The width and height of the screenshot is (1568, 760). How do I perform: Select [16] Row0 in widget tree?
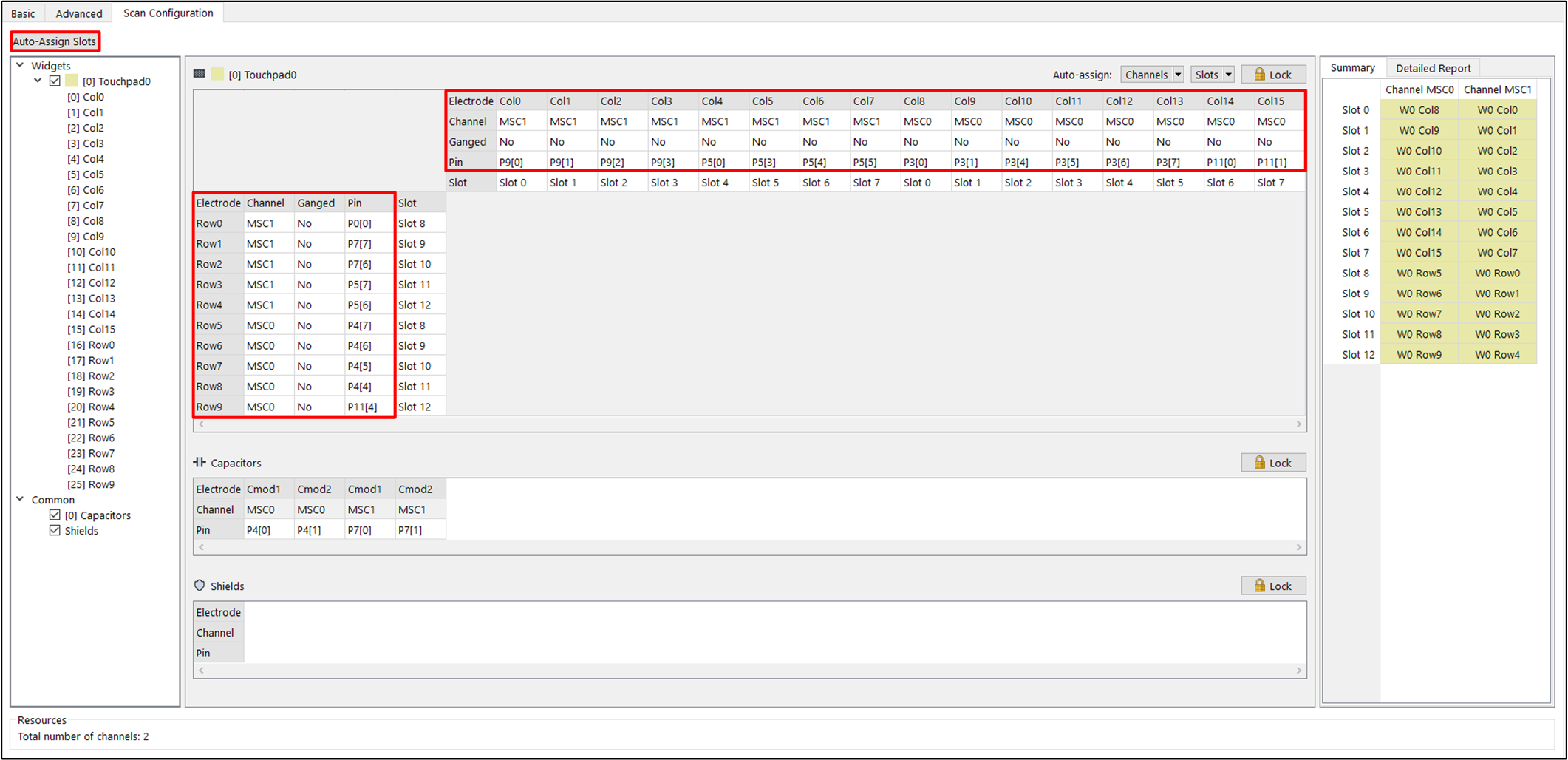91,345
